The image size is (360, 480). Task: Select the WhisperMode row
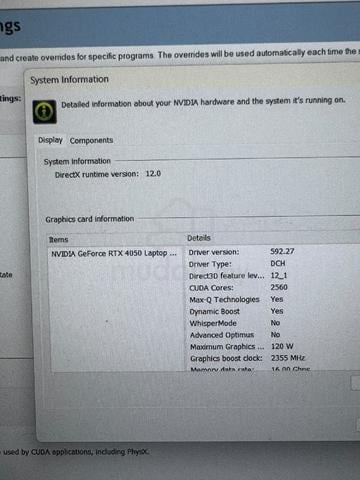click(273, 323)
